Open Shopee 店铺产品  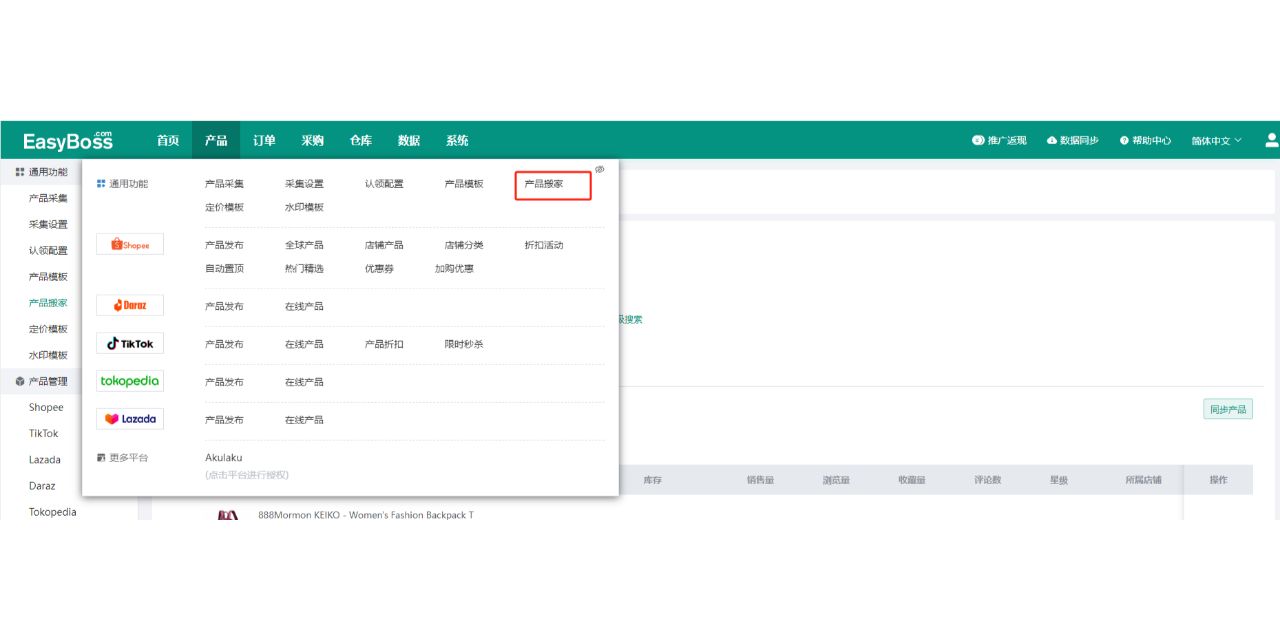(384, 245)
